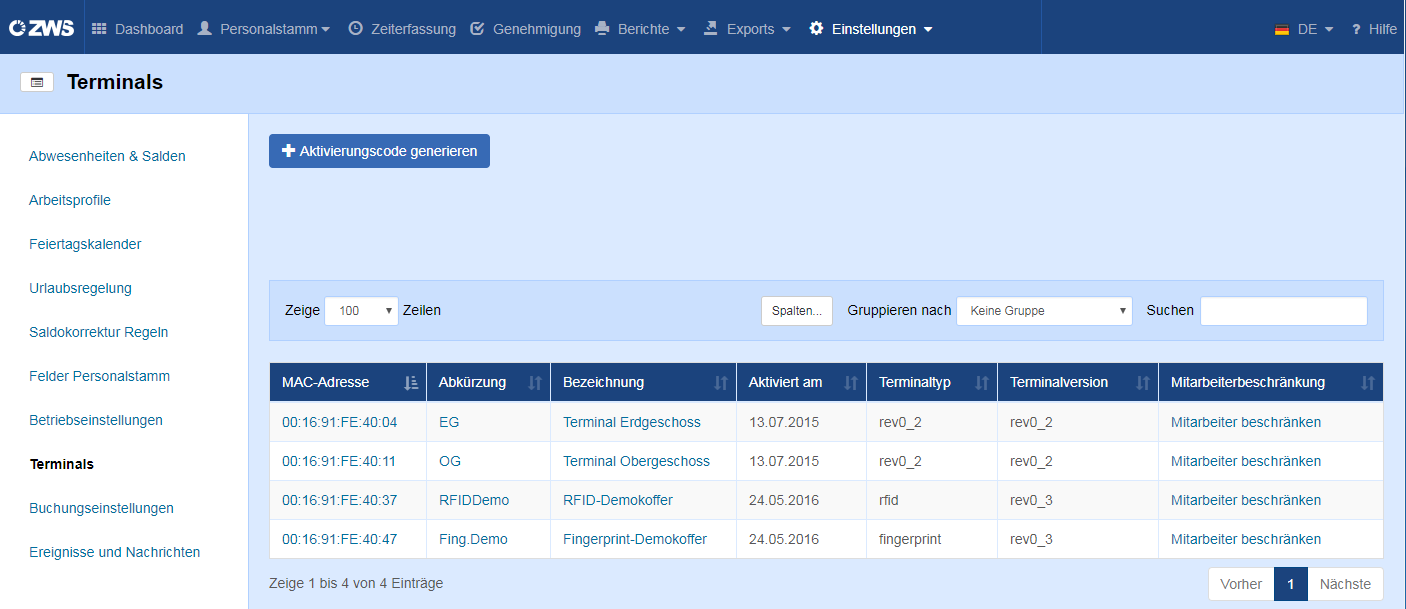Select Terminals in sidebar
Screen dimensions: 1406x609
pos(62,464)
